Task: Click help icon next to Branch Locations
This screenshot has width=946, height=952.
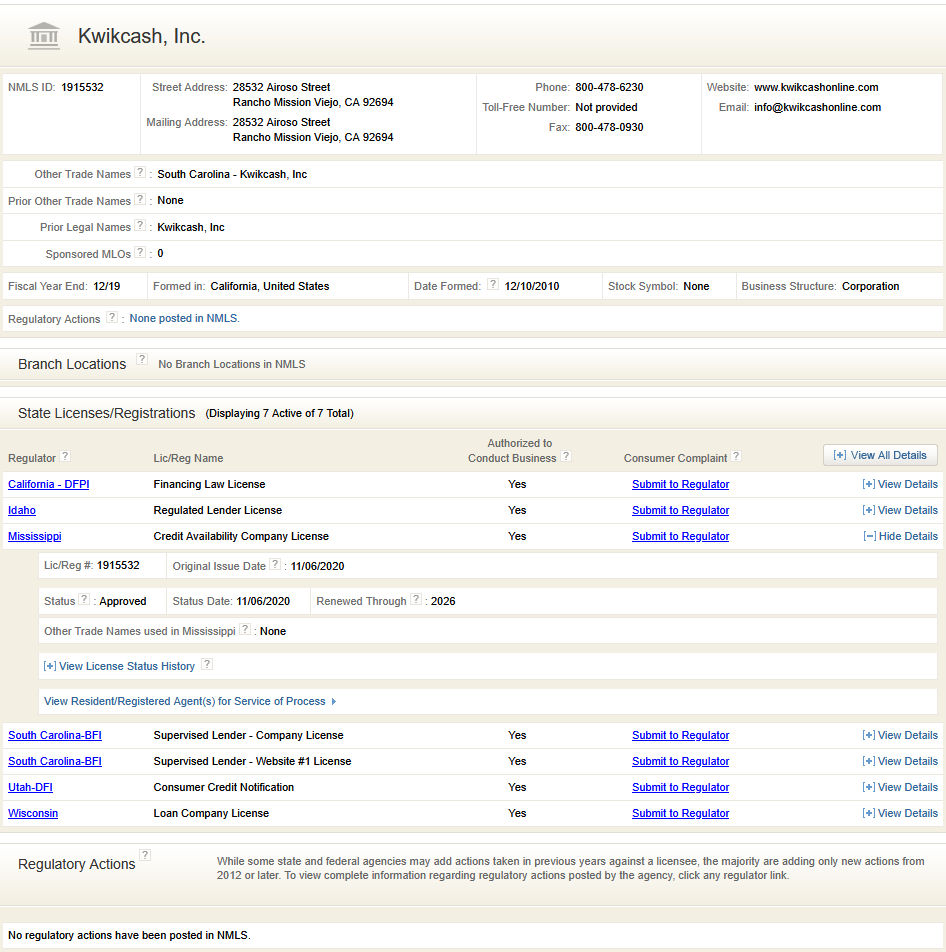Action: (142, 360)
